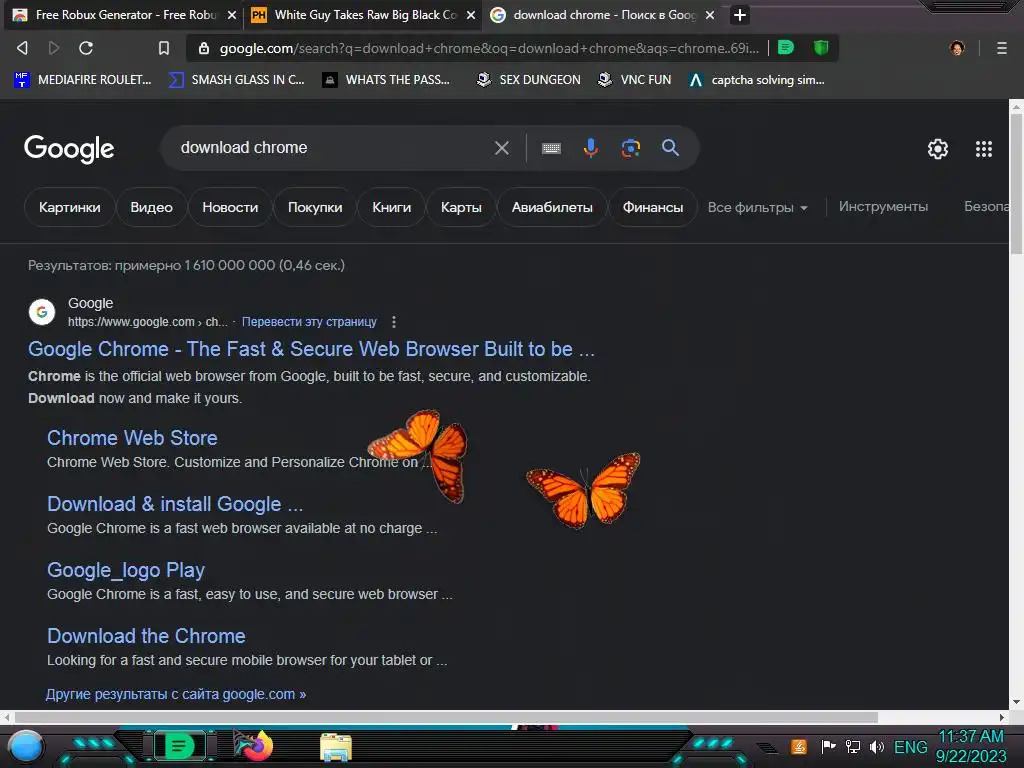The image size is (1024, 768).
Task: Open File Explorer from the taskbar
Action: point(336,748)
